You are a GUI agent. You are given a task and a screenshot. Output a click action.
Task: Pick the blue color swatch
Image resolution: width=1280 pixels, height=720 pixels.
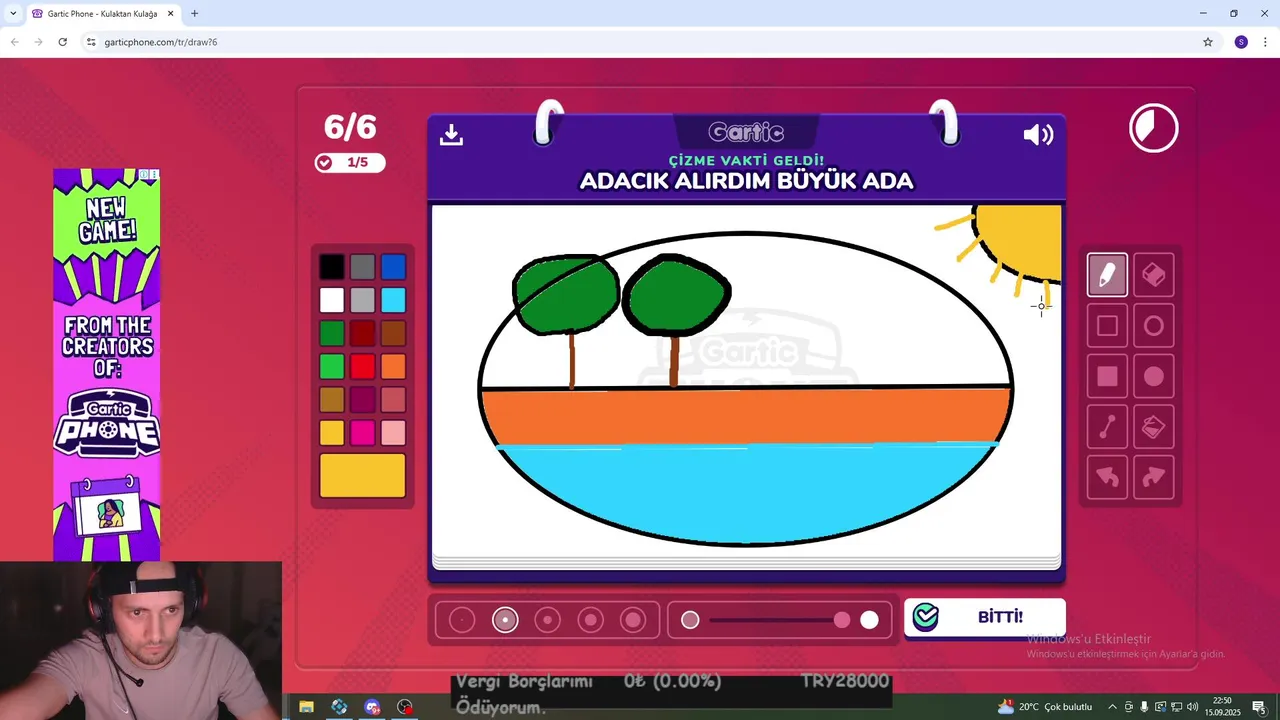(x=393, y=267)
